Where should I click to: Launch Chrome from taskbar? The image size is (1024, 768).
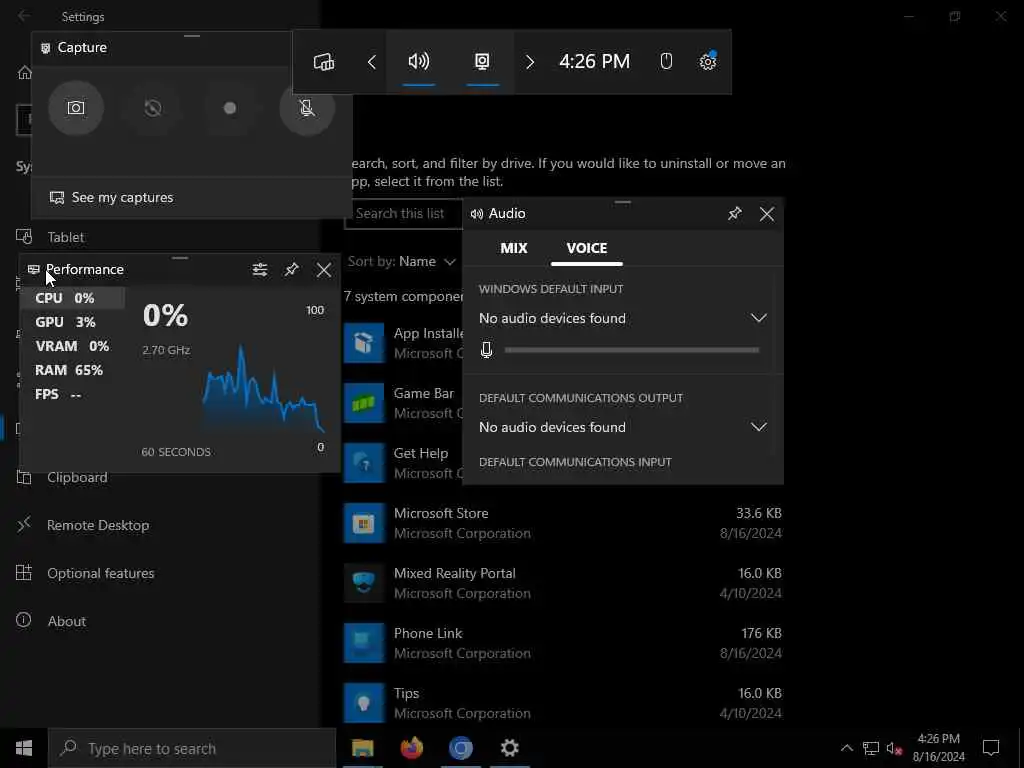pyautogui.click(x=460, y=748)
